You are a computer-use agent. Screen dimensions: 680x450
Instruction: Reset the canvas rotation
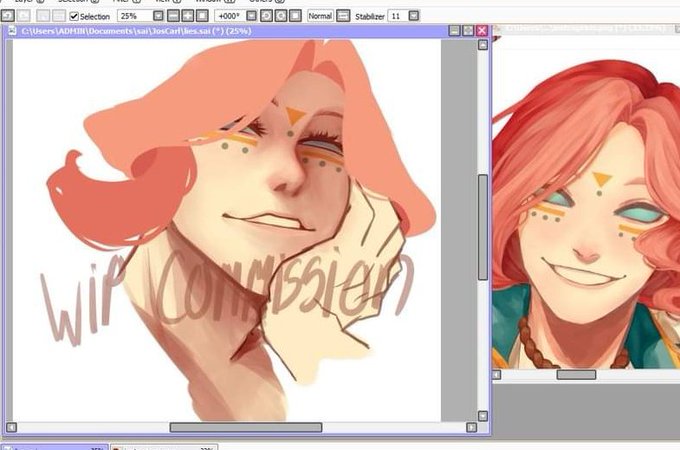(295, 16)
